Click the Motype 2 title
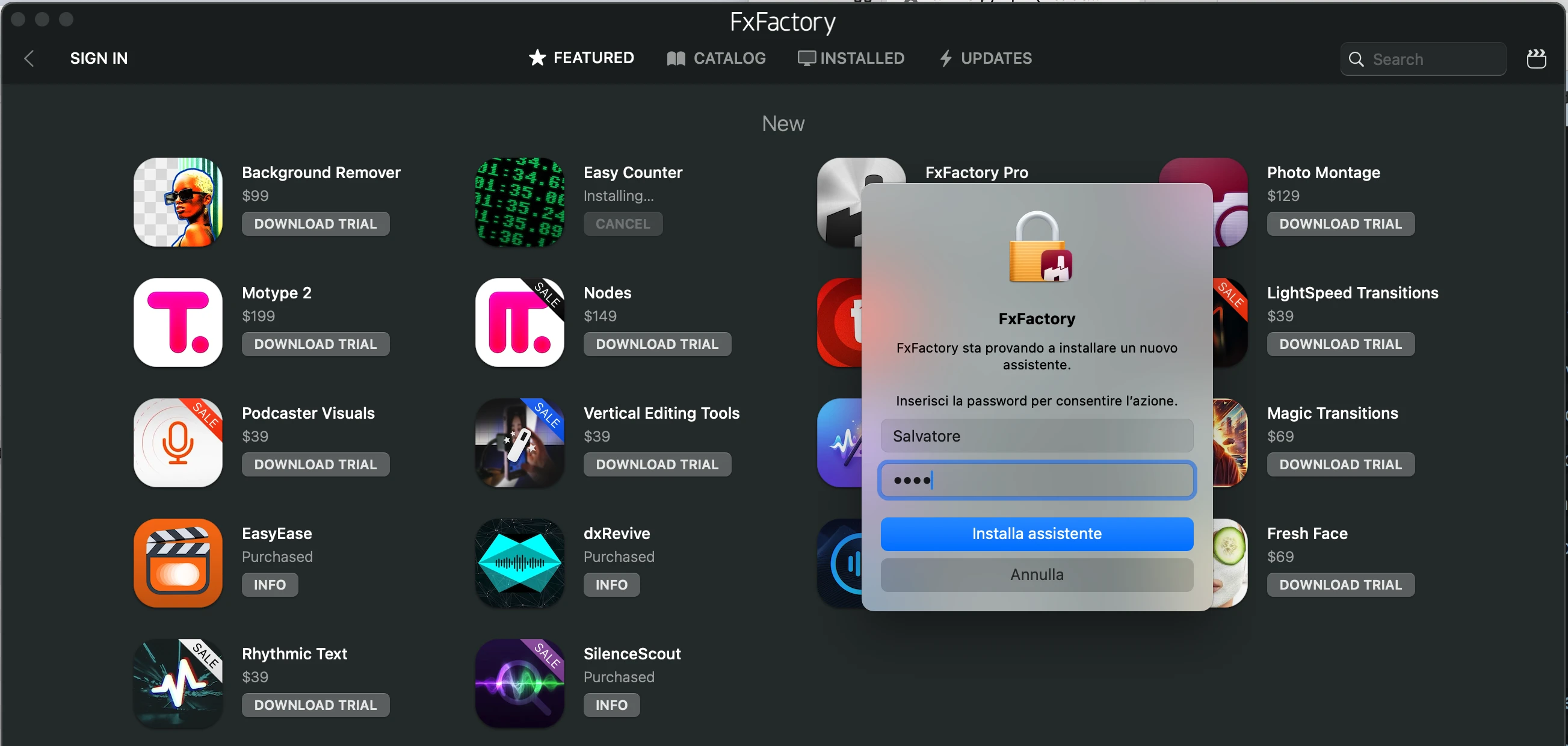 point(276,294)
